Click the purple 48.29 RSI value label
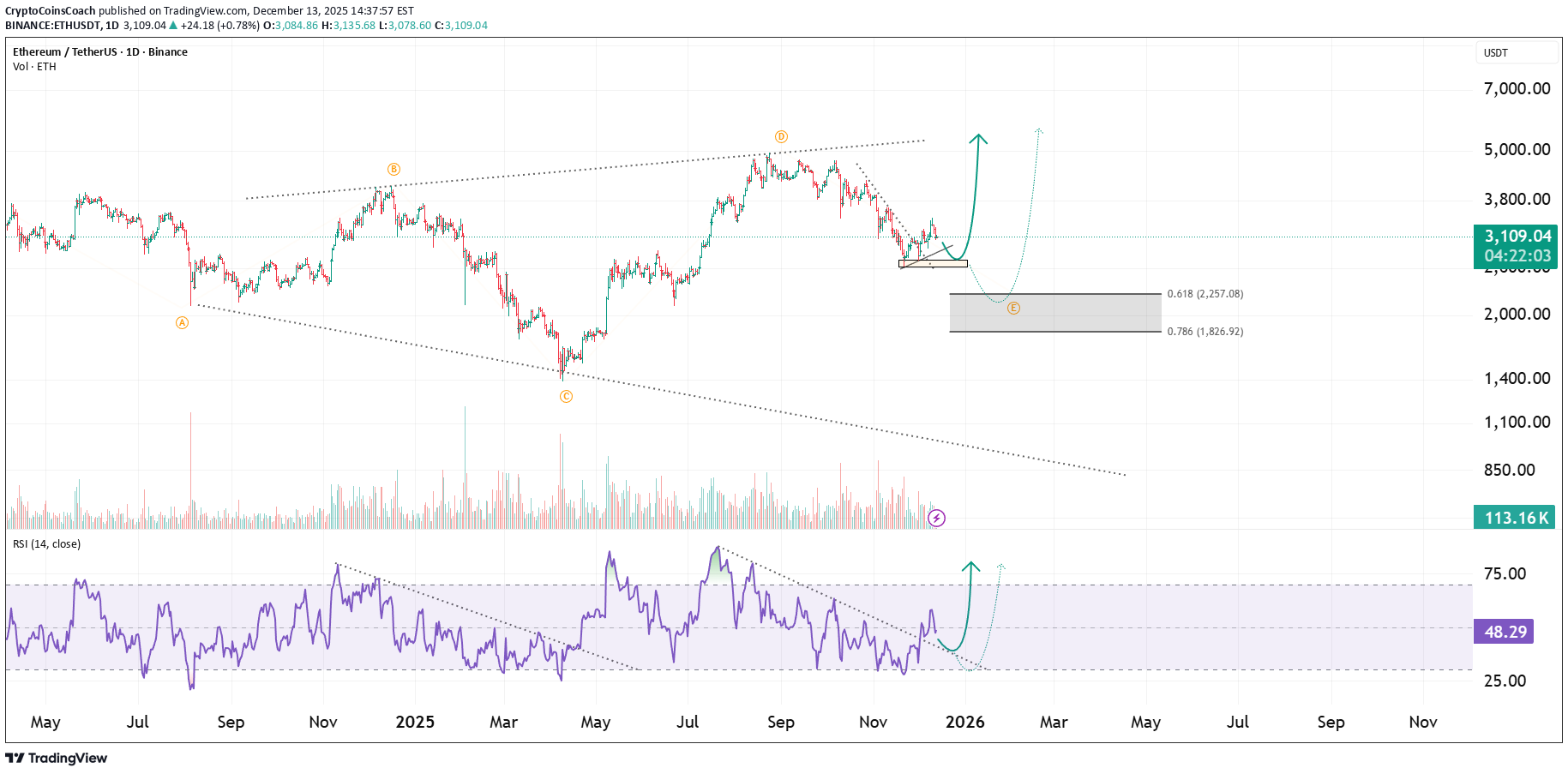The width and height of the screenshot is (1568, 774). 1505,632
